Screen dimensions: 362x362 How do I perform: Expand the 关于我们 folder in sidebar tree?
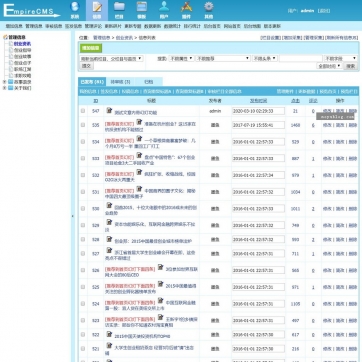4,88
